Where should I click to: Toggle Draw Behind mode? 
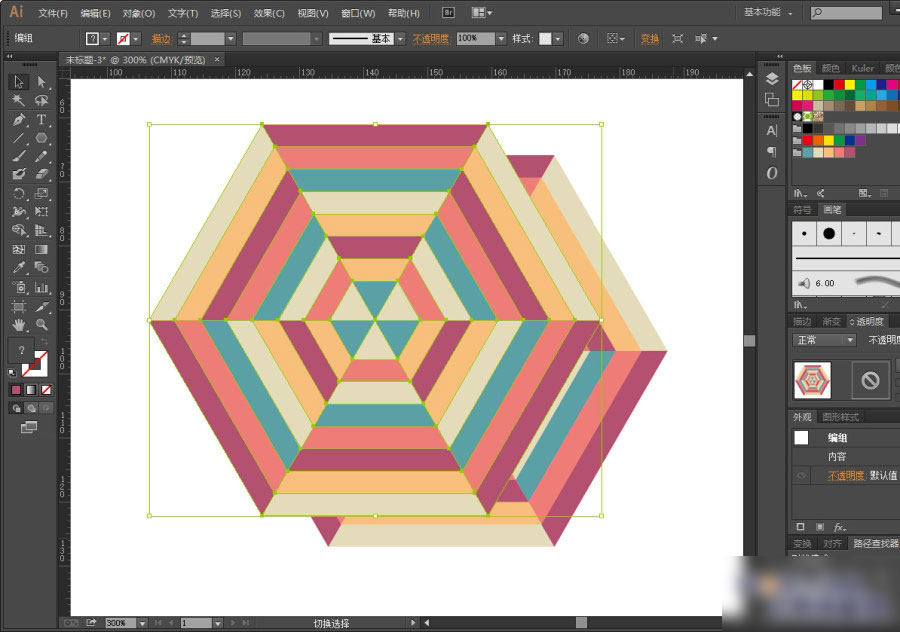point(31,408)
